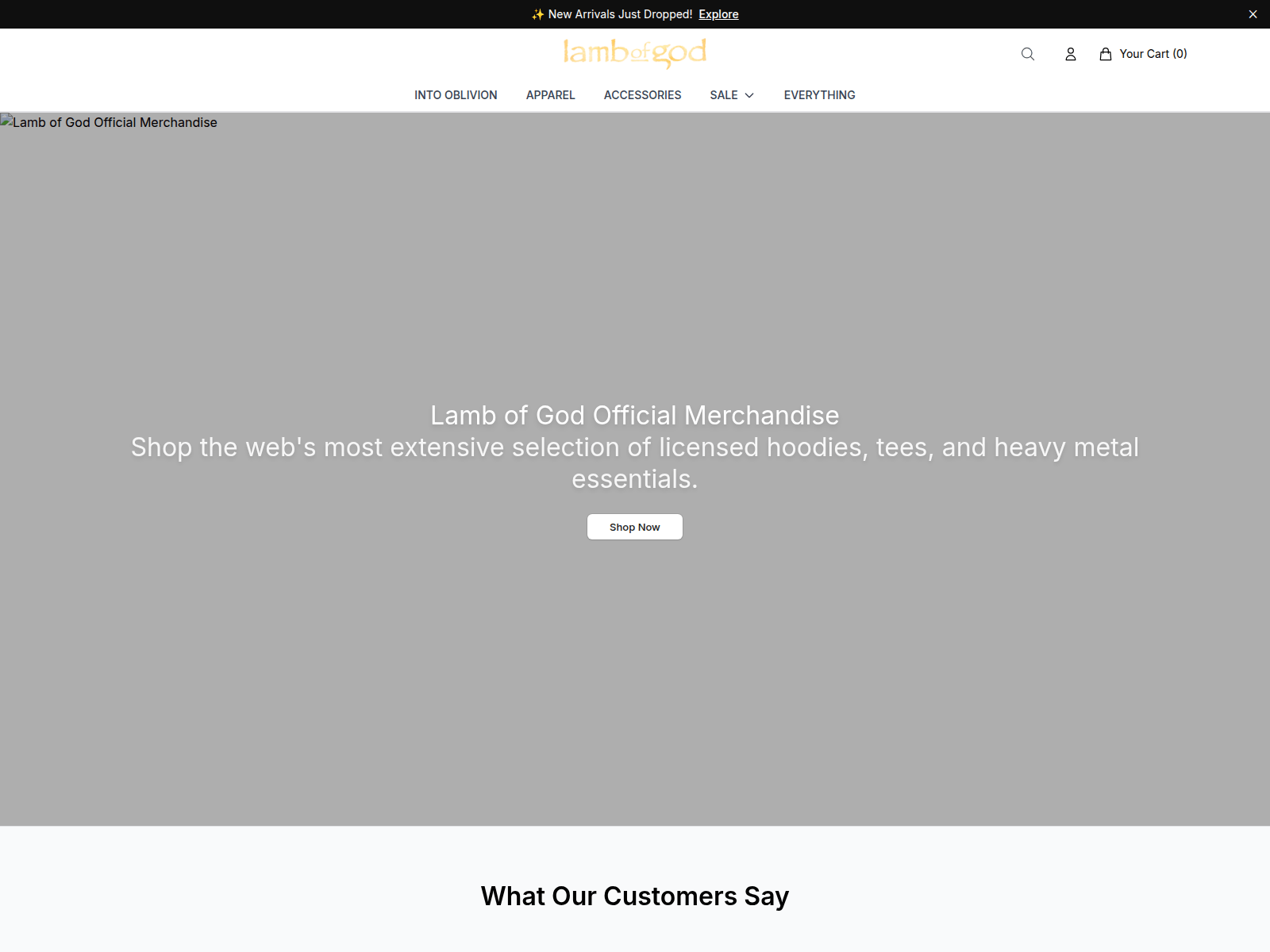This screenshot has width=1270, height=952.
Task: Click the hero tagline about licensed hoodies
Action: pos(635,463)
